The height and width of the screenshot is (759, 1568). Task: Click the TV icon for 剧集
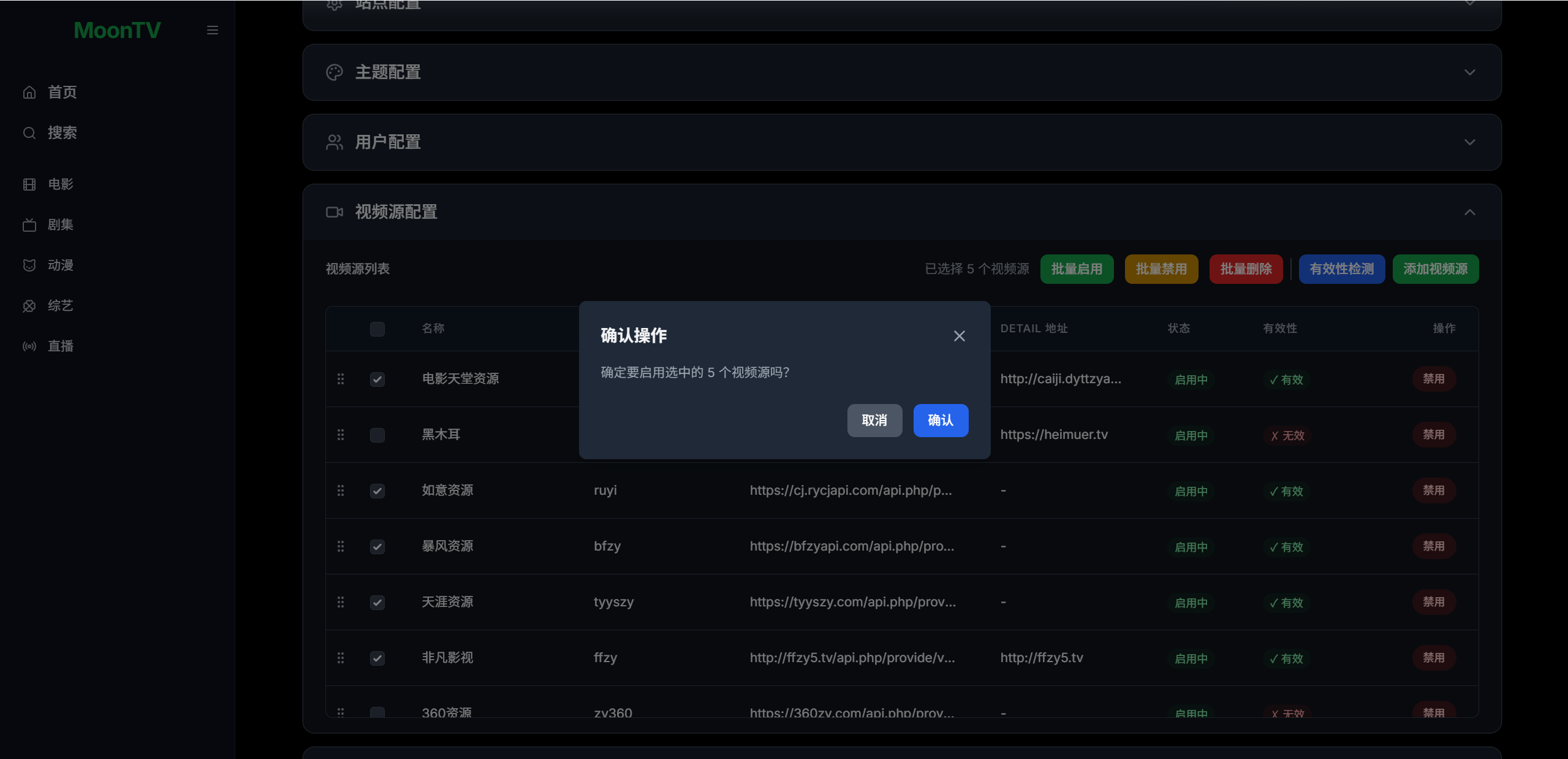pos(29,225)
